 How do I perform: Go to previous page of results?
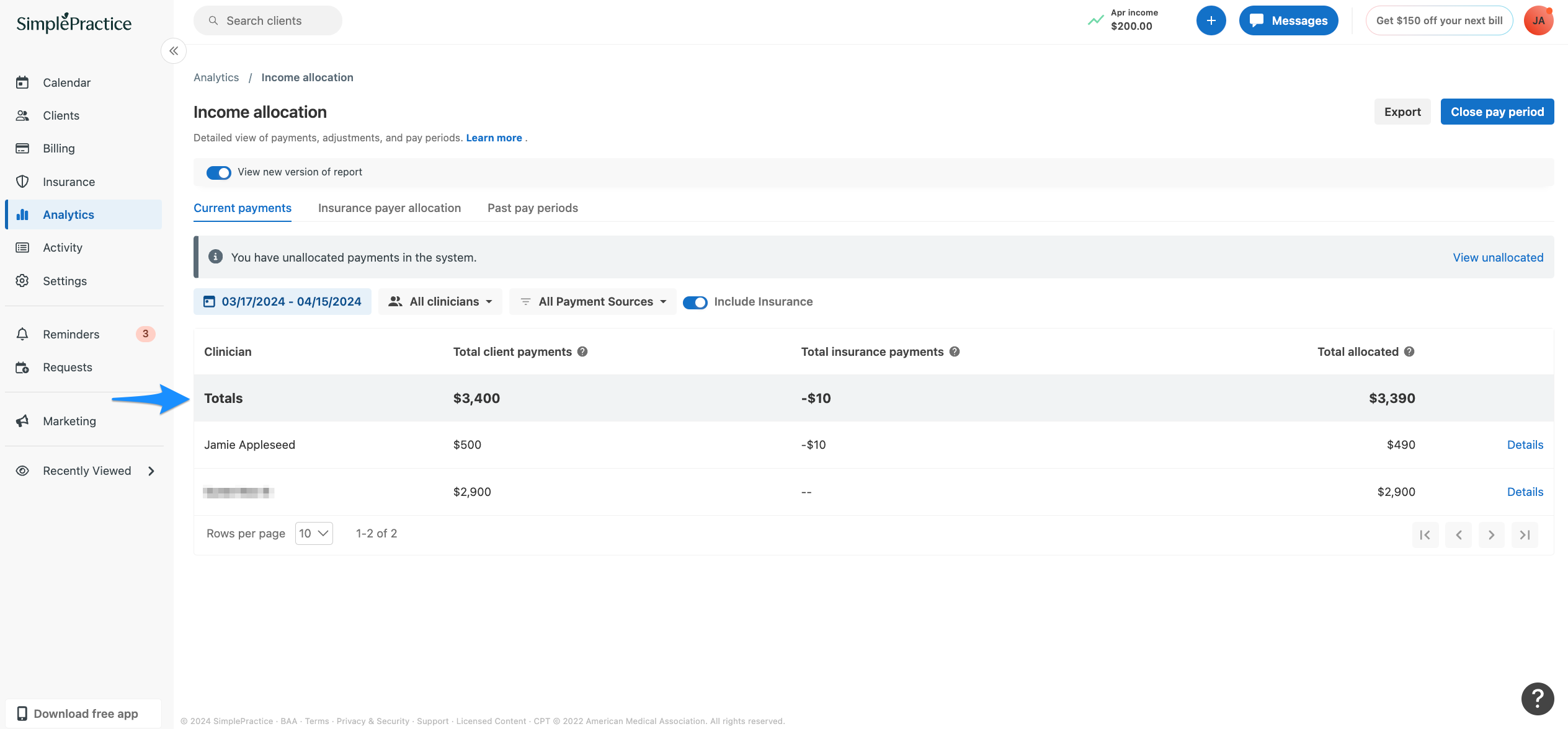click(x=1459, y=535)
